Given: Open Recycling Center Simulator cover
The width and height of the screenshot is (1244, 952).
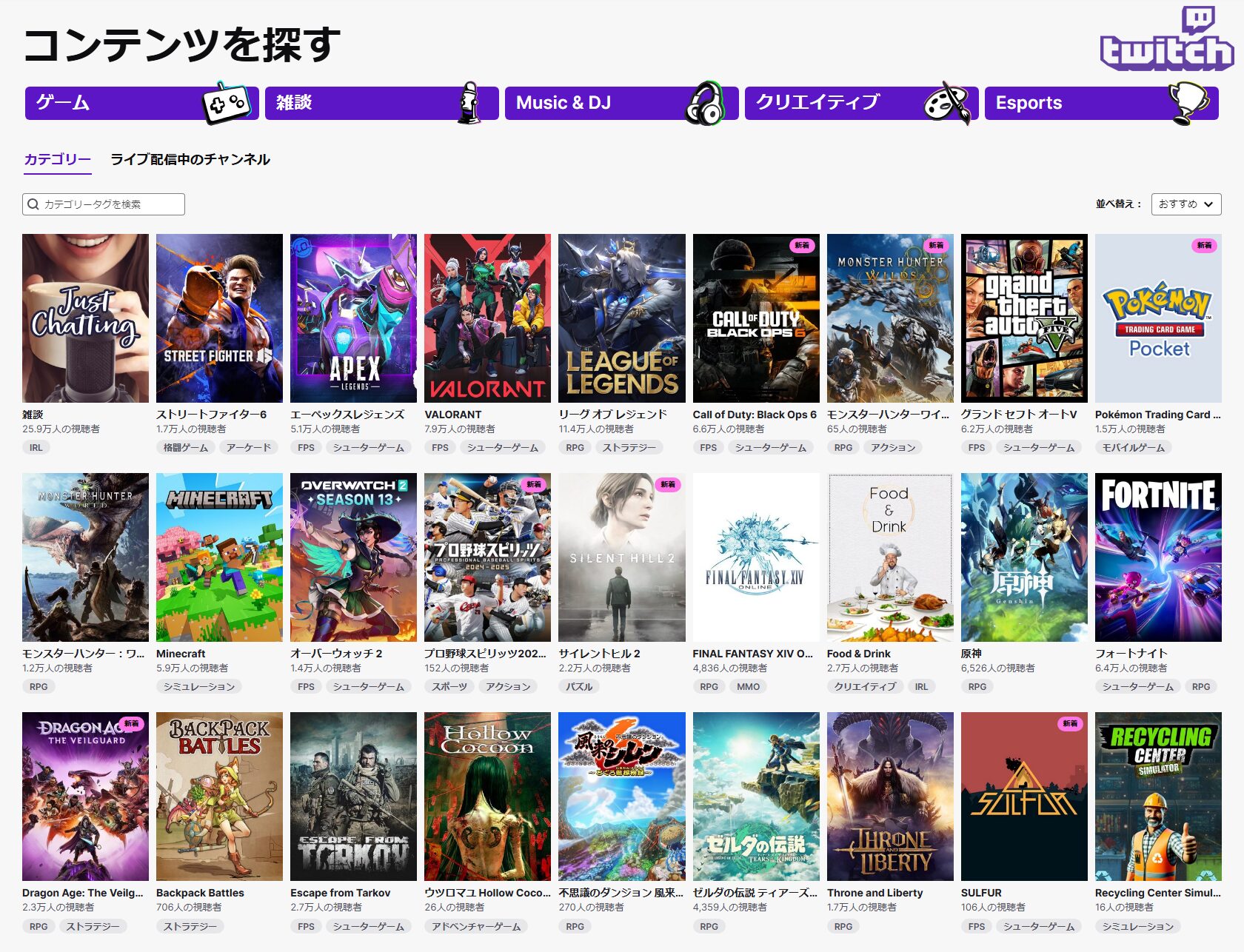Looking at the screenshot, I should click(x=1158, y=797).
